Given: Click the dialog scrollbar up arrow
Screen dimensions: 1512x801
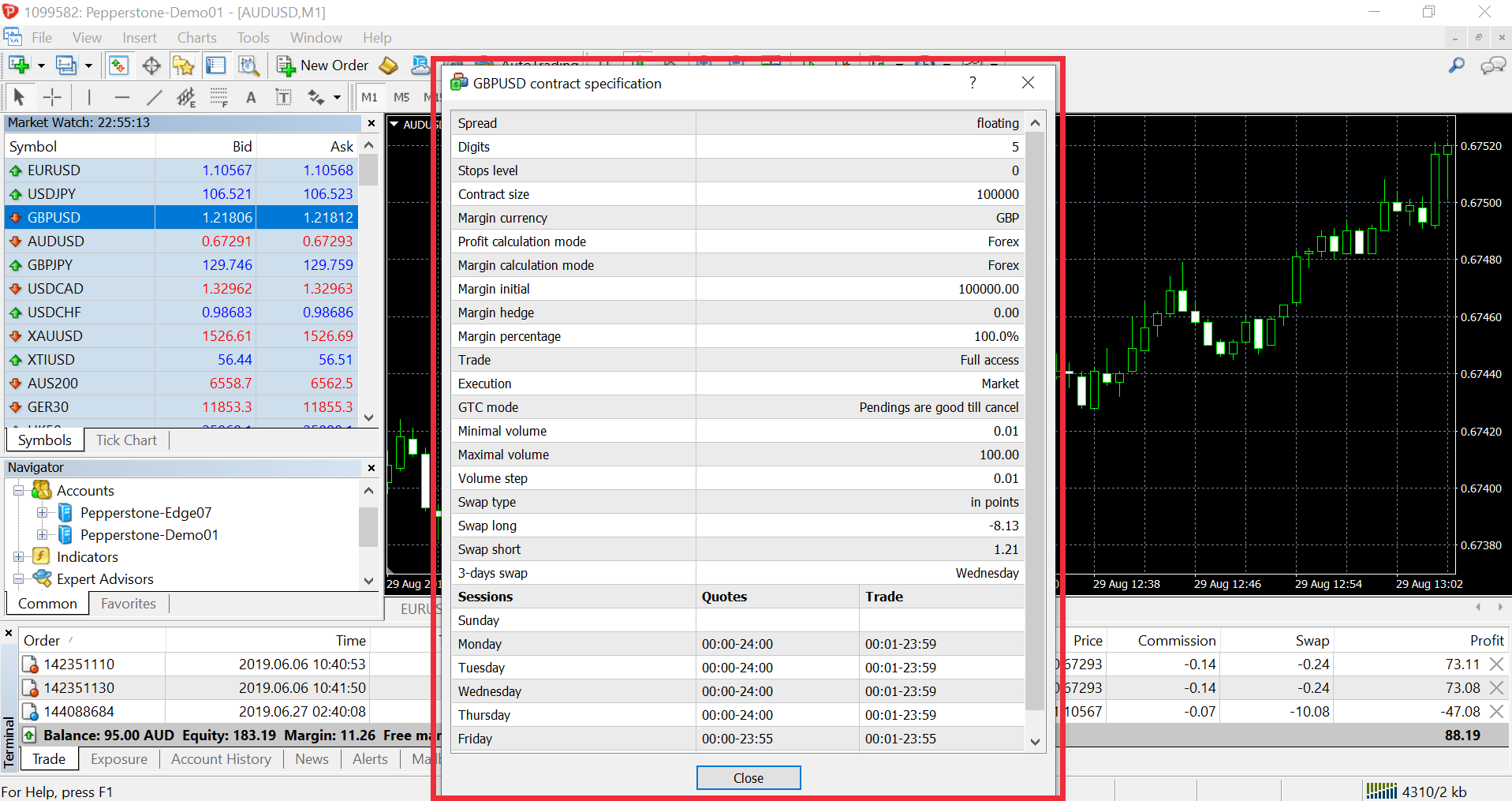Looking at the screenshot, I should pos(1036,123).
